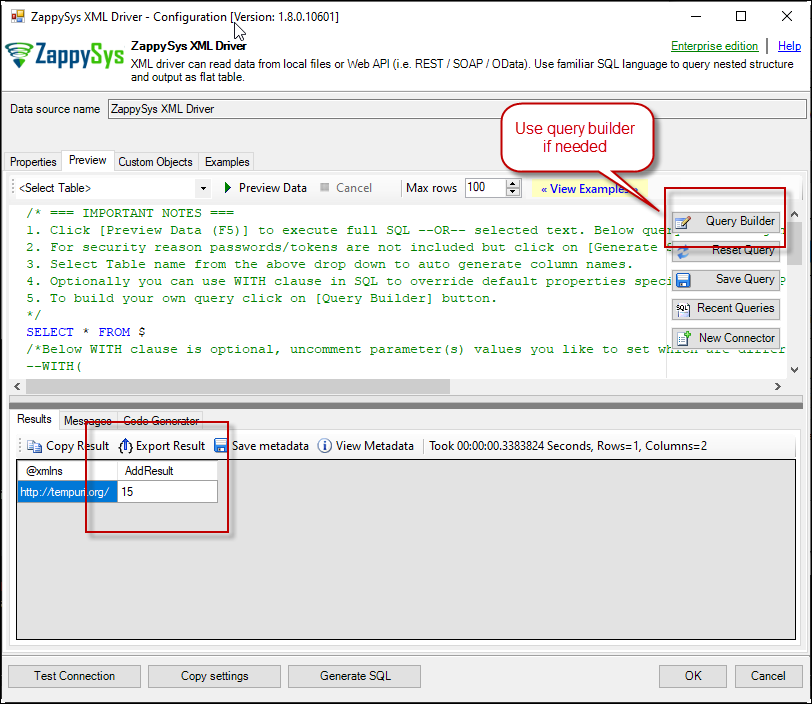Click the Recent Queries button label

pos(735,308)
